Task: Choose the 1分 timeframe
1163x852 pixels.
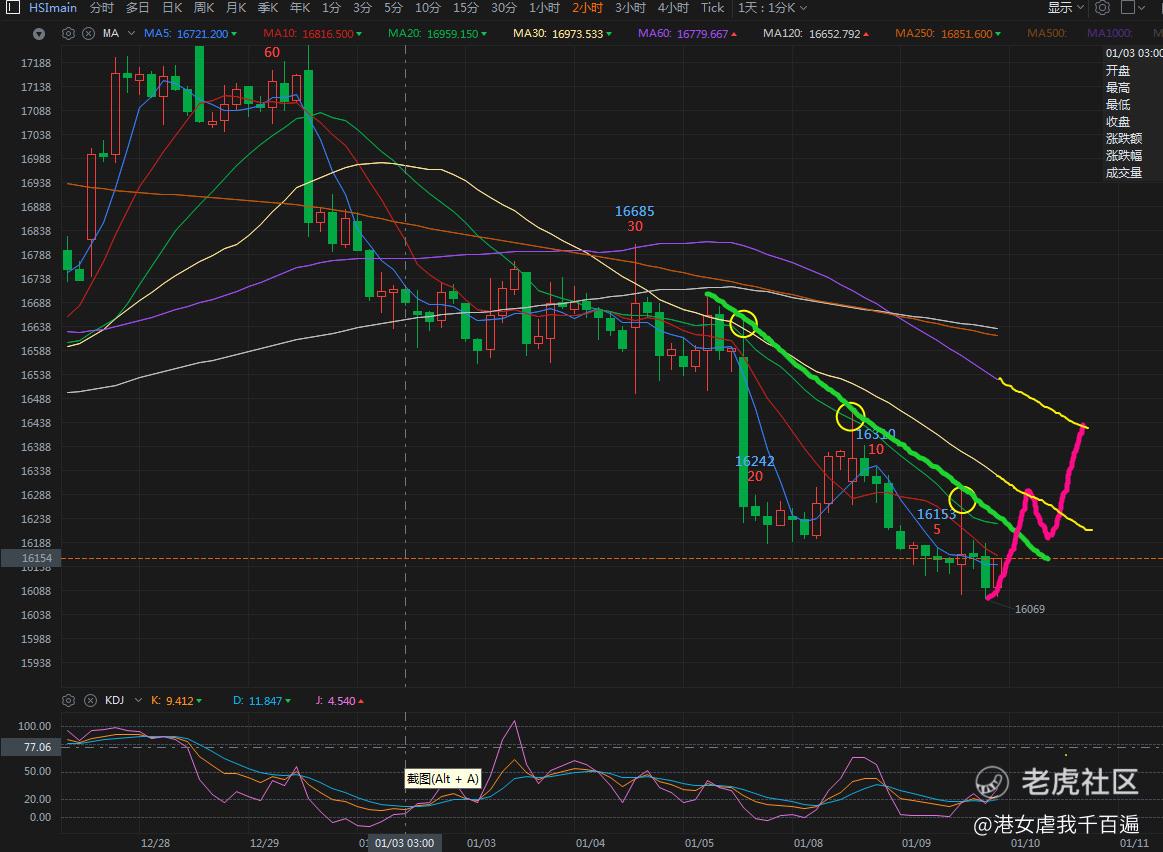Action: click(x=331, y=8)
